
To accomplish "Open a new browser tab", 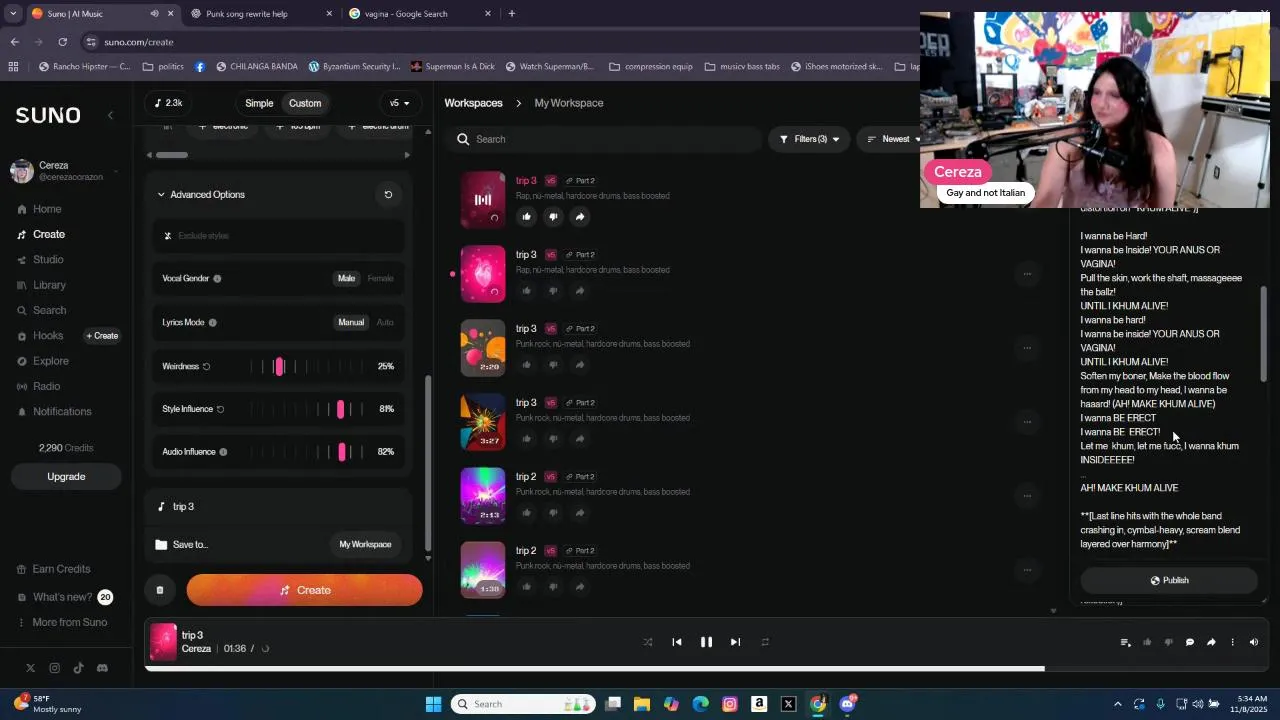I will coord(511,14).
